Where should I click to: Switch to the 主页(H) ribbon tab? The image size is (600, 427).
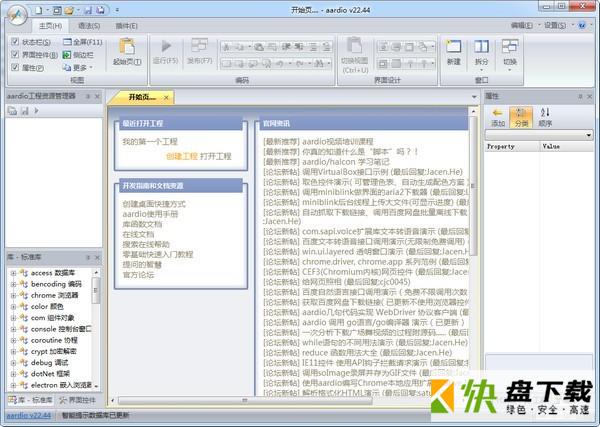pyautogui.click(x=50, y=26)
